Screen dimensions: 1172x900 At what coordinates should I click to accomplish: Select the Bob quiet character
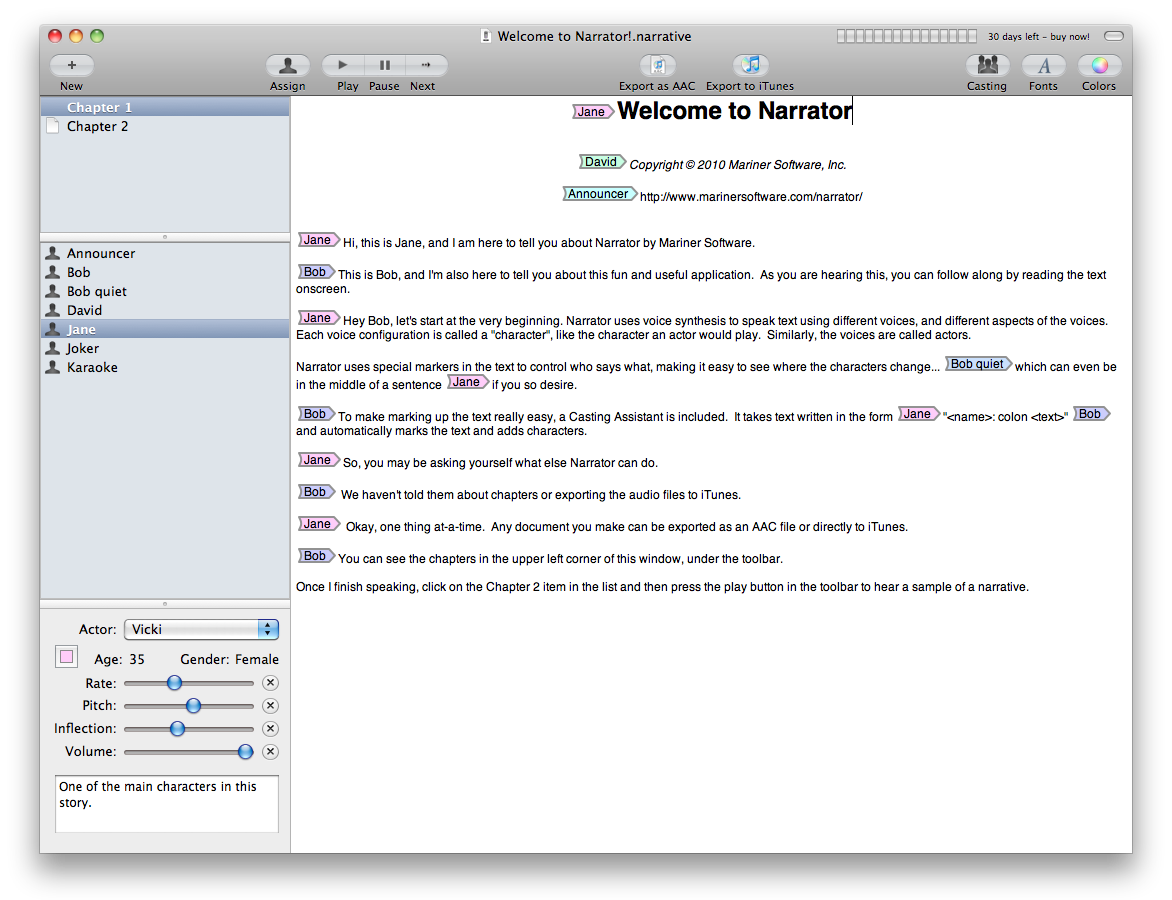pyautogui.click(x=164, y=292)
